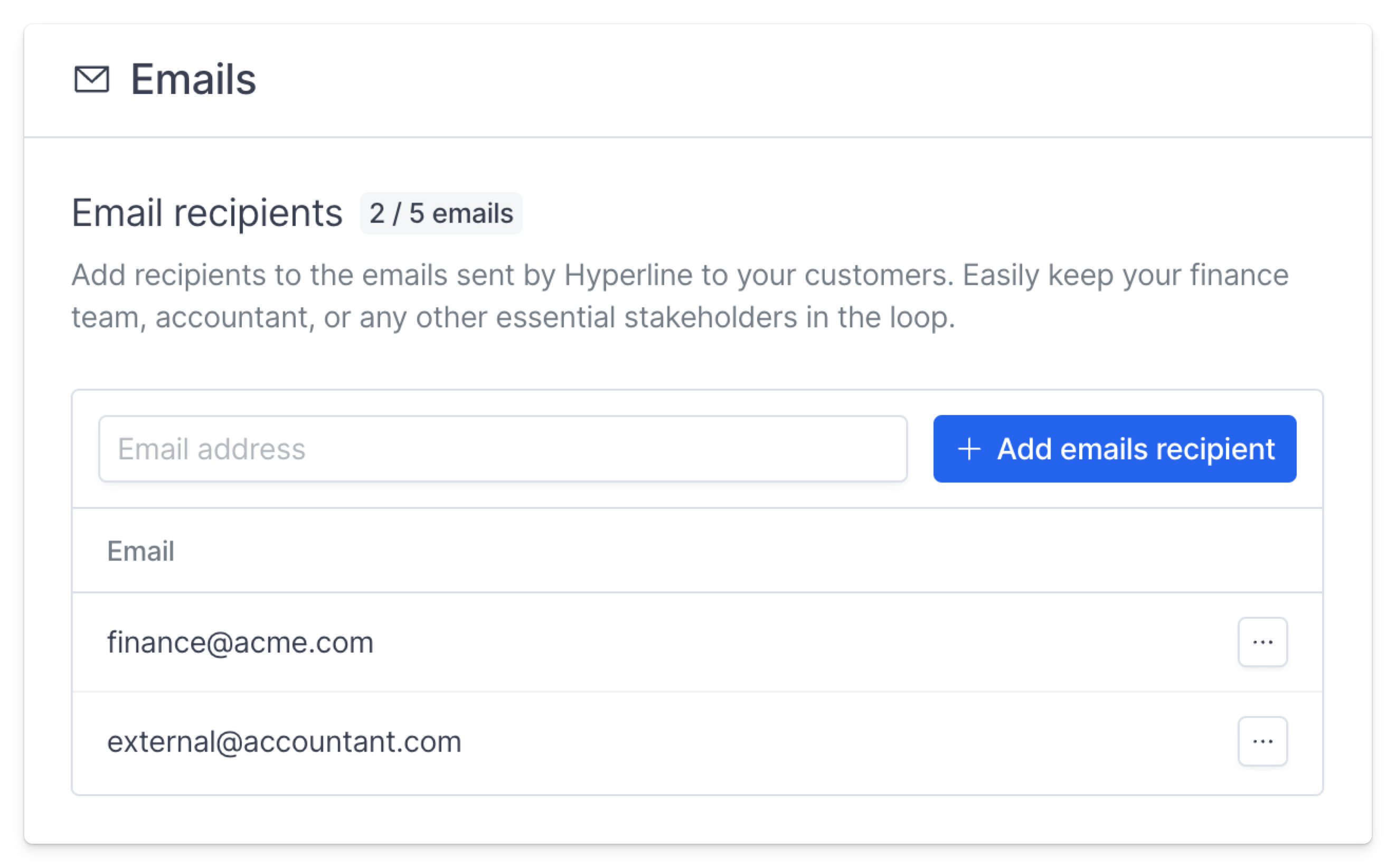Viewport: 1396px width, 868px height.
Task: Select the external@accountant.com email row
Action: click(699, 743)
